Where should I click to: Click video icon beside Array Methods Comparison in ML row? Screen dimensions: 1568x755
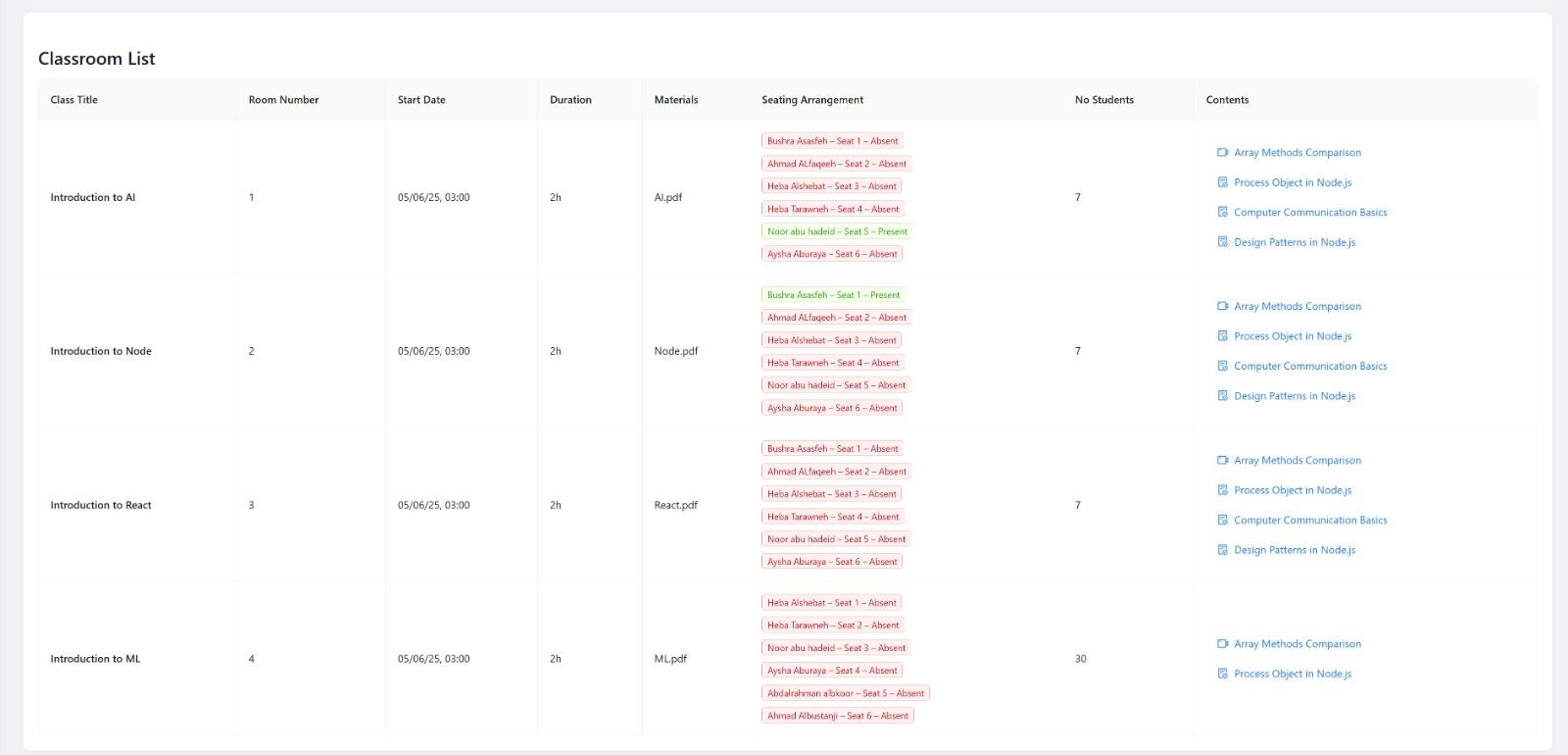(x=1222, y=644)
